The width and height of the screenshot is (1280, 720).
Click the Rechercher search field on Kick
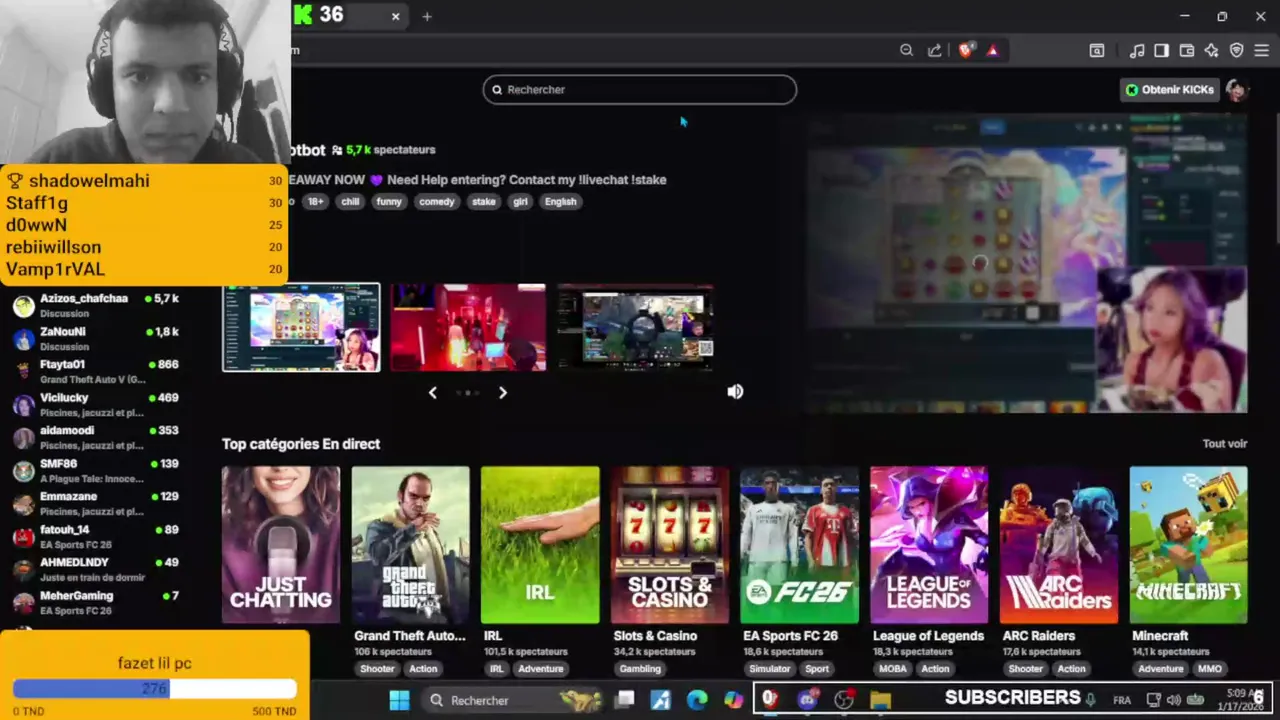tap(640, 89)
